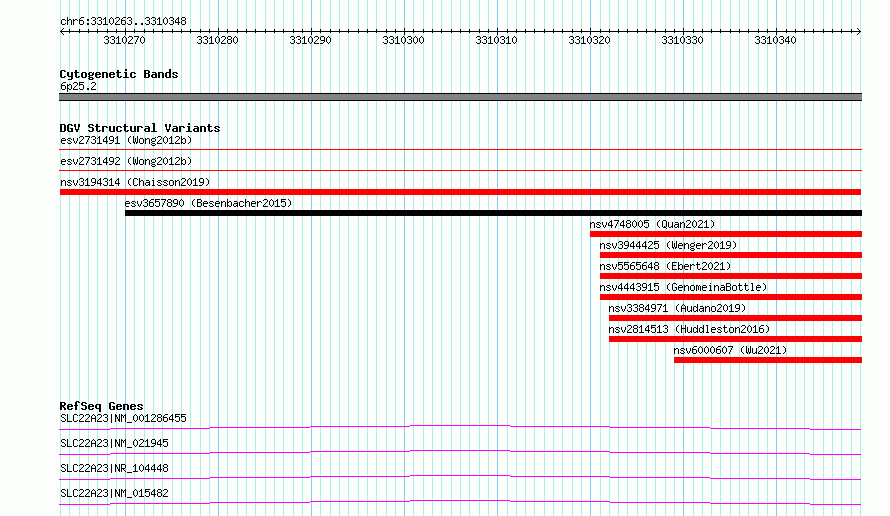Click ruler position 3310320
890x516 pixels.
590,40
